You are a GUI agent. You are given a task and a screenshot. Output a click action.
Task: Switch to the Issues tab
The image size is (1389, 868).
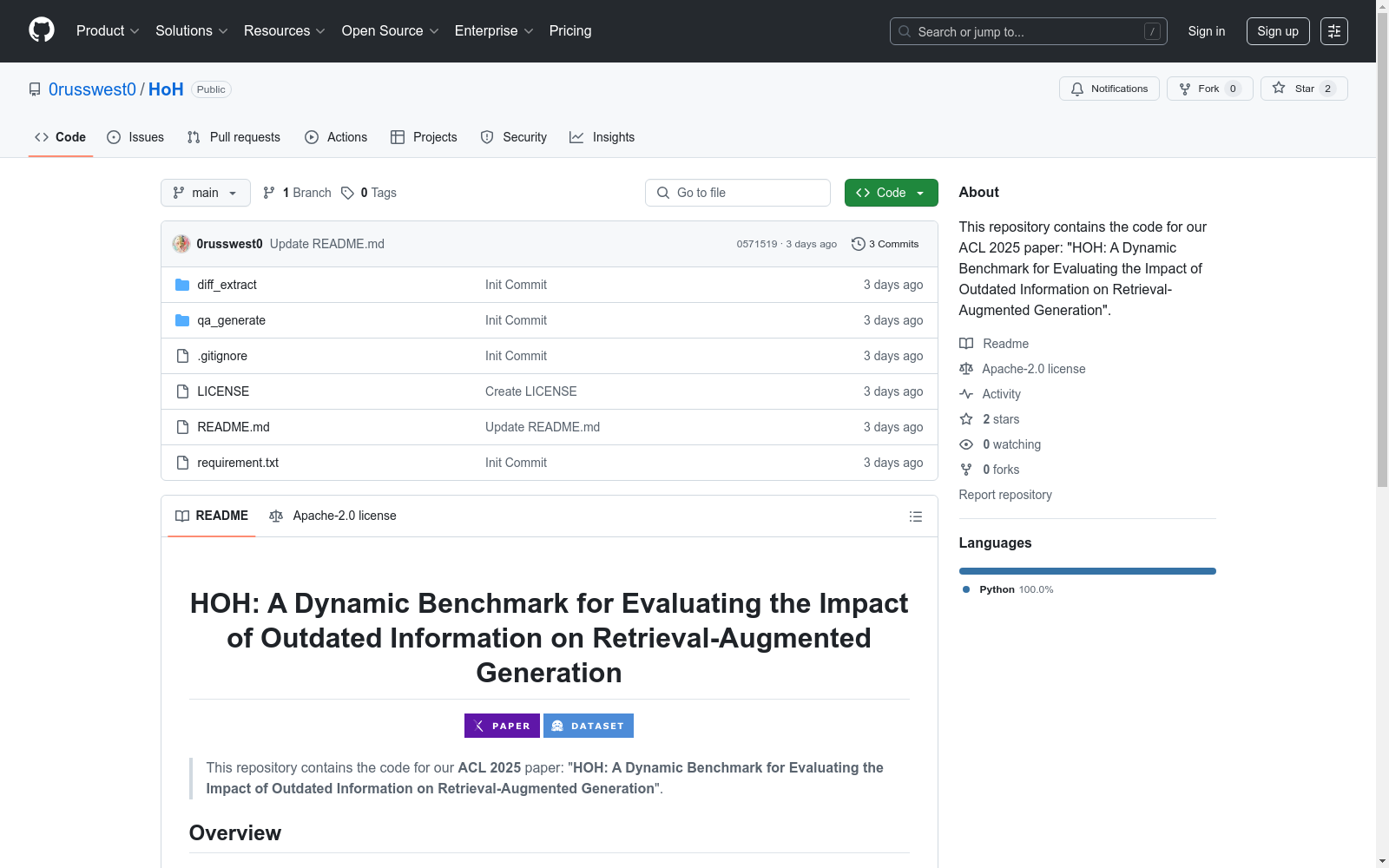tap(135, 137)
